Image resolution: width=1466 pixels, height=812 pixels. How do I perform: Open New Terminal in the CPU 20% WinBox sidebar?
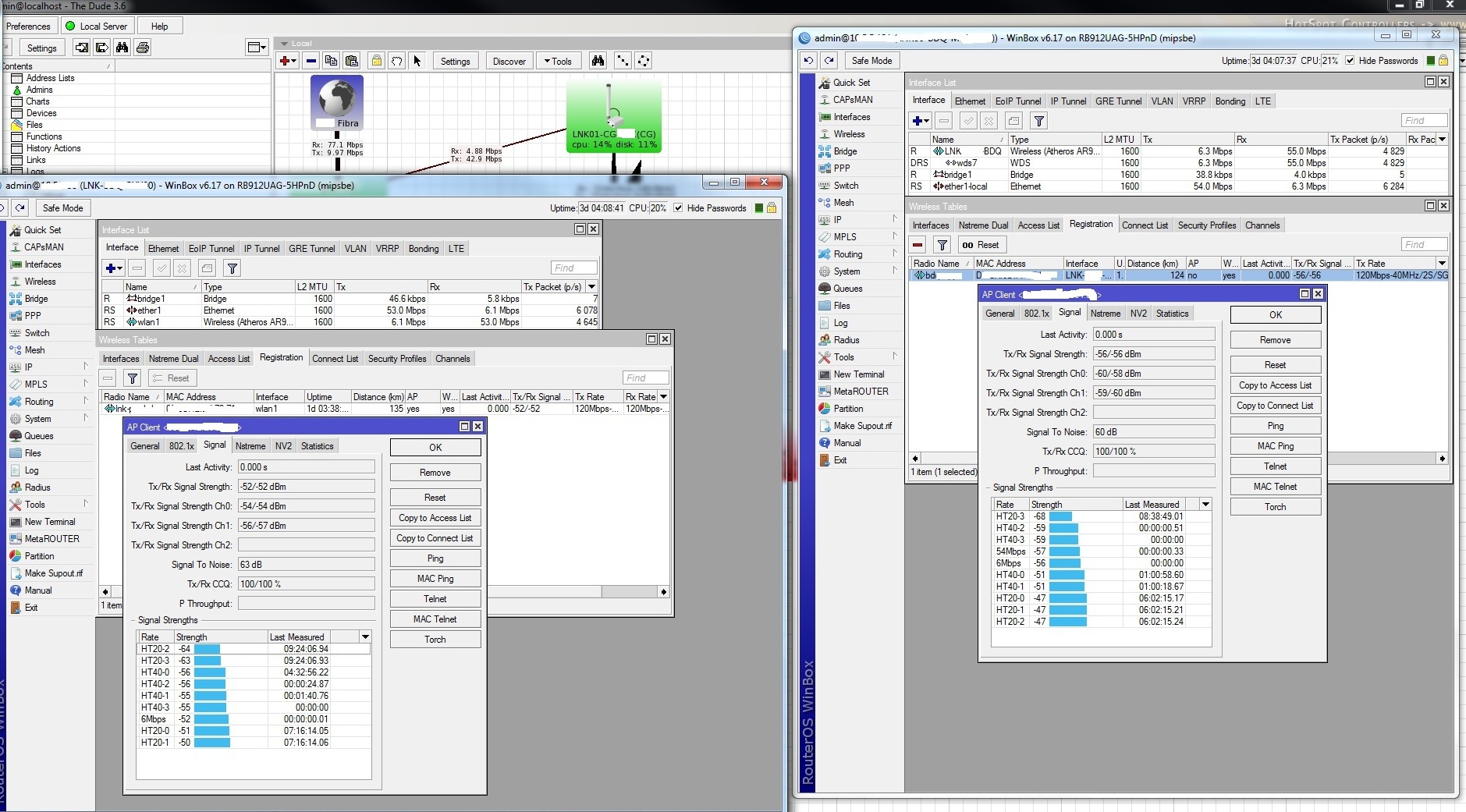pos(50,522)
